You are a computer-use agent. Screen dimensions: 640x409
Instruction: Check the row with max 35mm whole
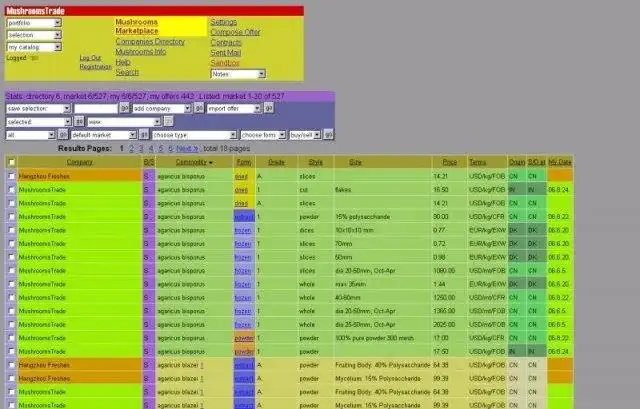click(12, 284)
